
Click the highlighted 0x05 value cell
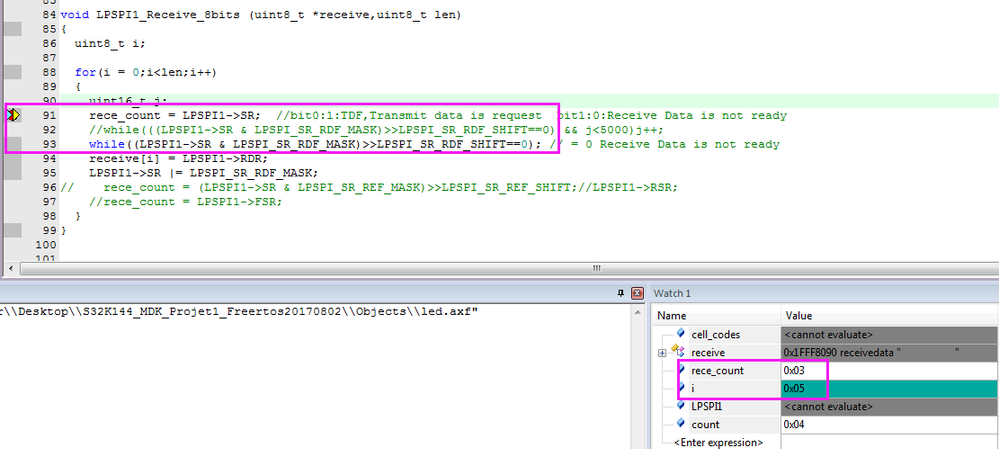click(889, 388)
